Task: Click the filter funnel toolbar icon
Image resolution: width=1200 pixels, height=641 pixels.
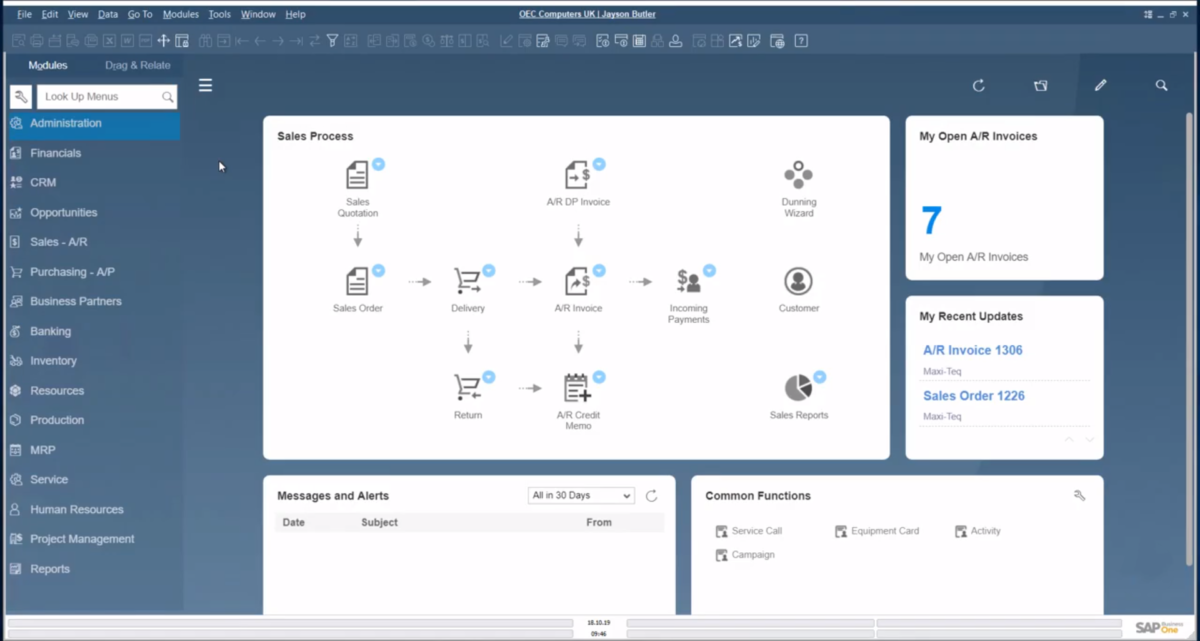Action: click(333, 41)
